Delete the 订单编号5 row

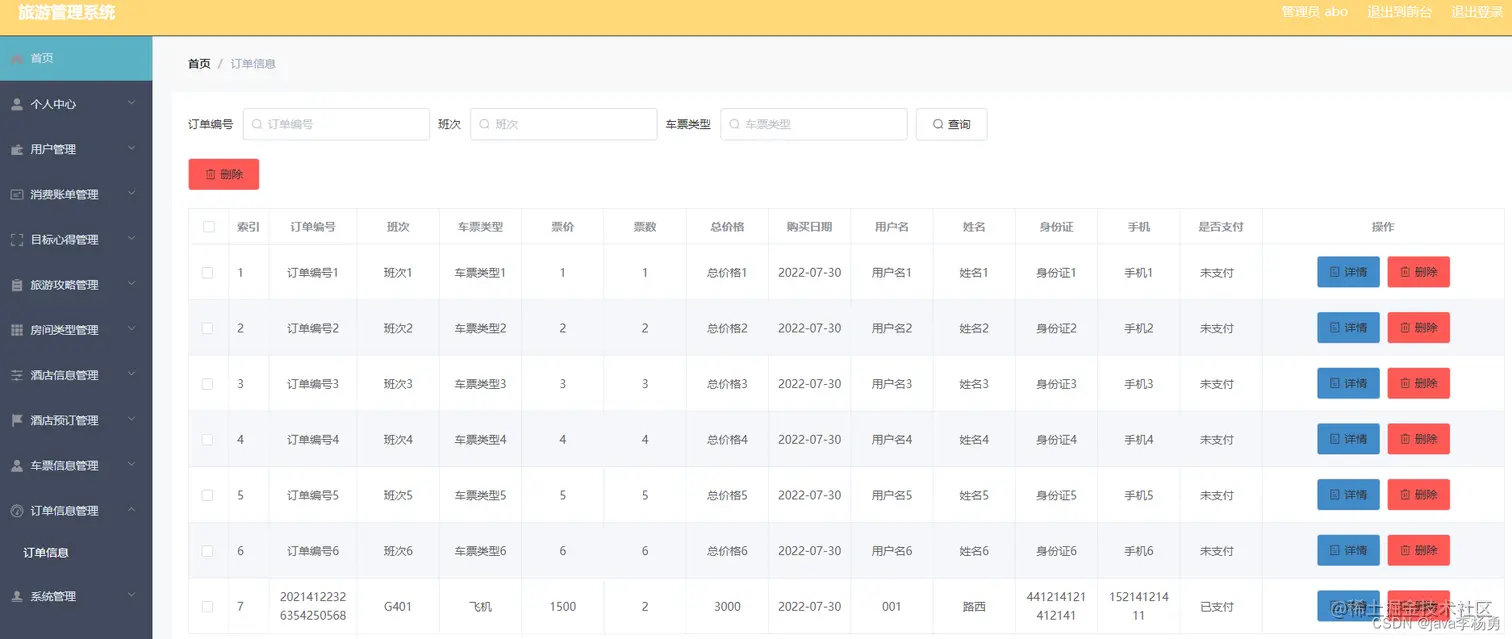coord(1418,495)
